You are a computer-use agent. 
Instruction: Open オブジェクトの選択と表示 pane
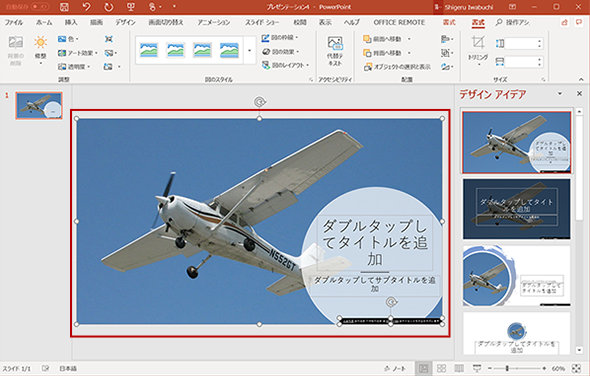397,67
